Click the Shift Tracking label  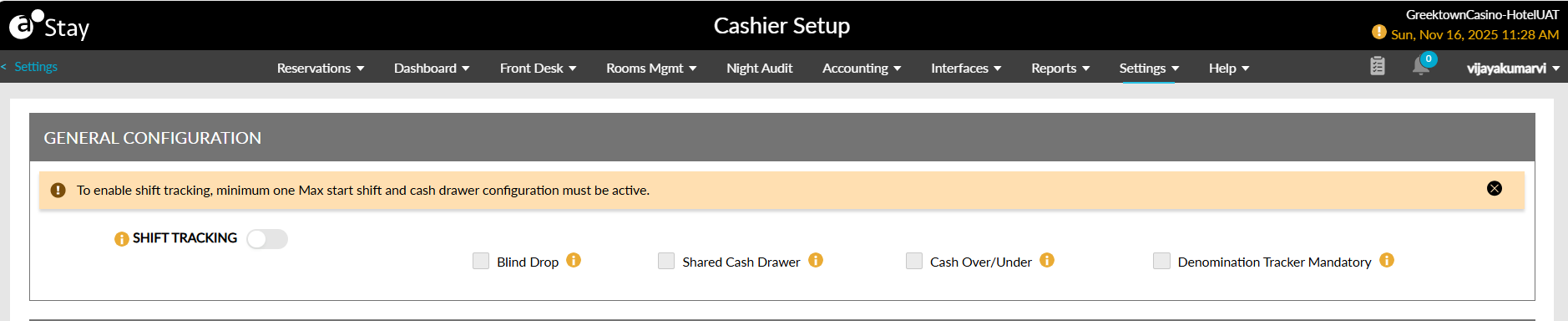click(185, 238)
